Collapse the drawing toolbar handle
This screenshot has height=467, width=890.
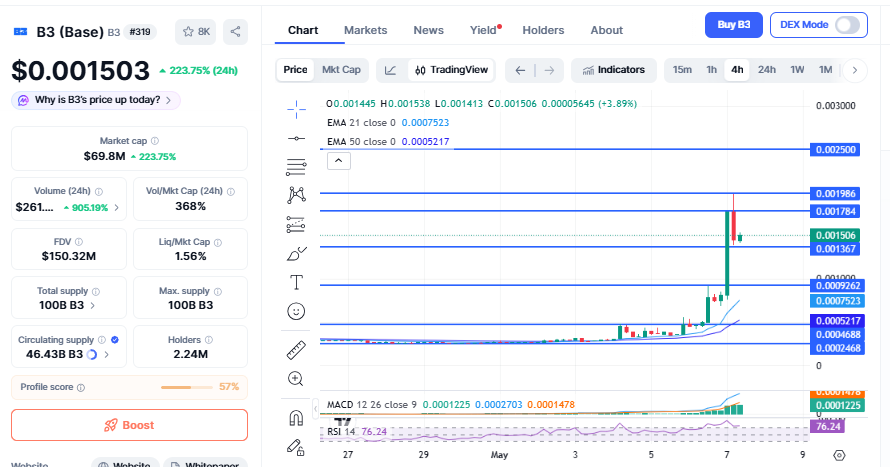coord(315,407)
